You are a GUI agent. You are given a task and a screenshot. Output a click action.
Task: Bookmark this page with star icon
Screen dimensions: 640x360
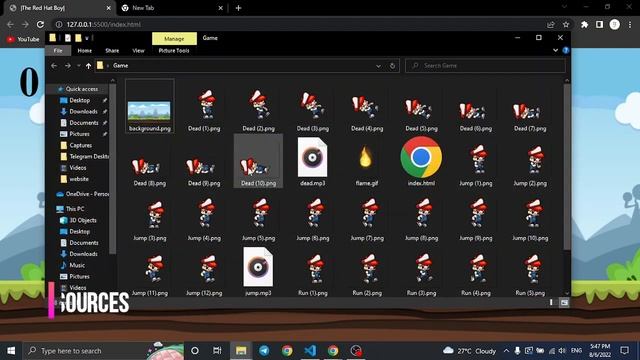566,24
